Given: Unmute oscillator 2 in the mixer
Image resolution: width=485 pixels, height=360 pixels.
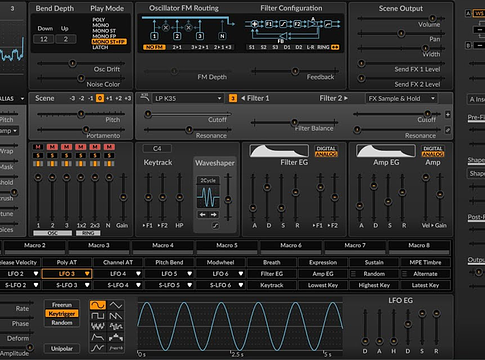Looking at the screenshot, I should click(x=52, y=147).
